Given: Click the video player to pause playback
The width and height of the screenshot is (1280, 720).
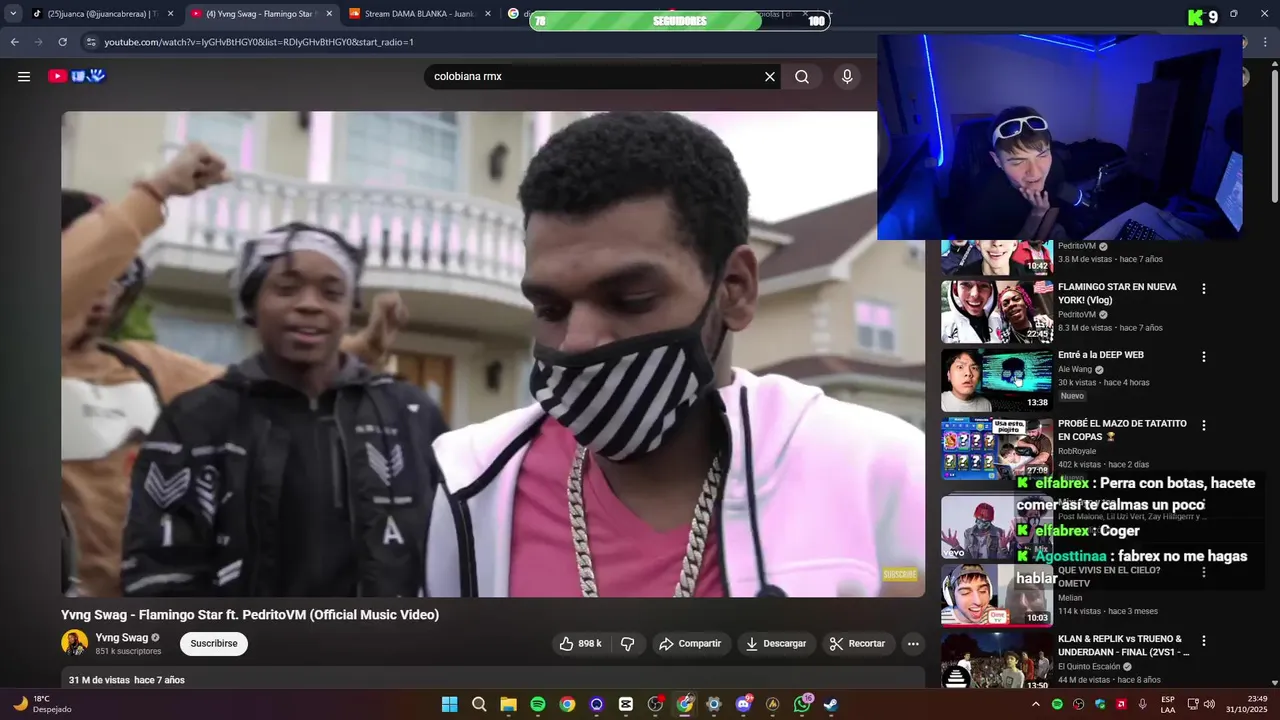Looking at the screenshot, I should tap(493, 354).
